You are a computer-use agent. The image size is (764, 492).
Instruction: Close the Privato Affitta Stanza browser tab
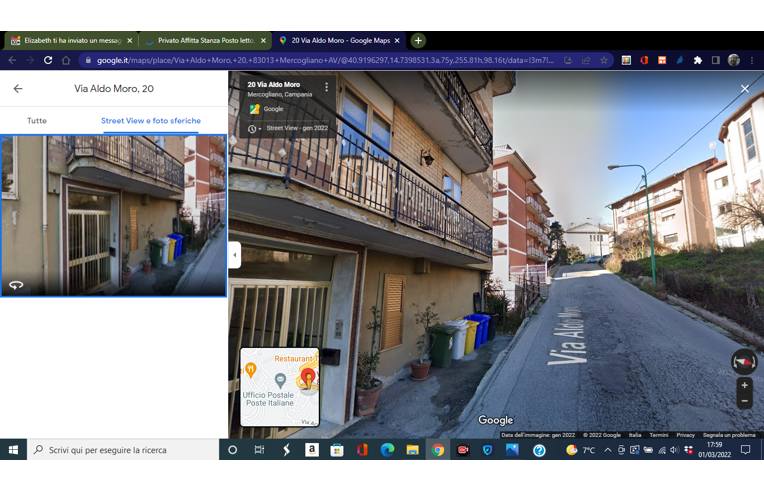click(263, 41)
